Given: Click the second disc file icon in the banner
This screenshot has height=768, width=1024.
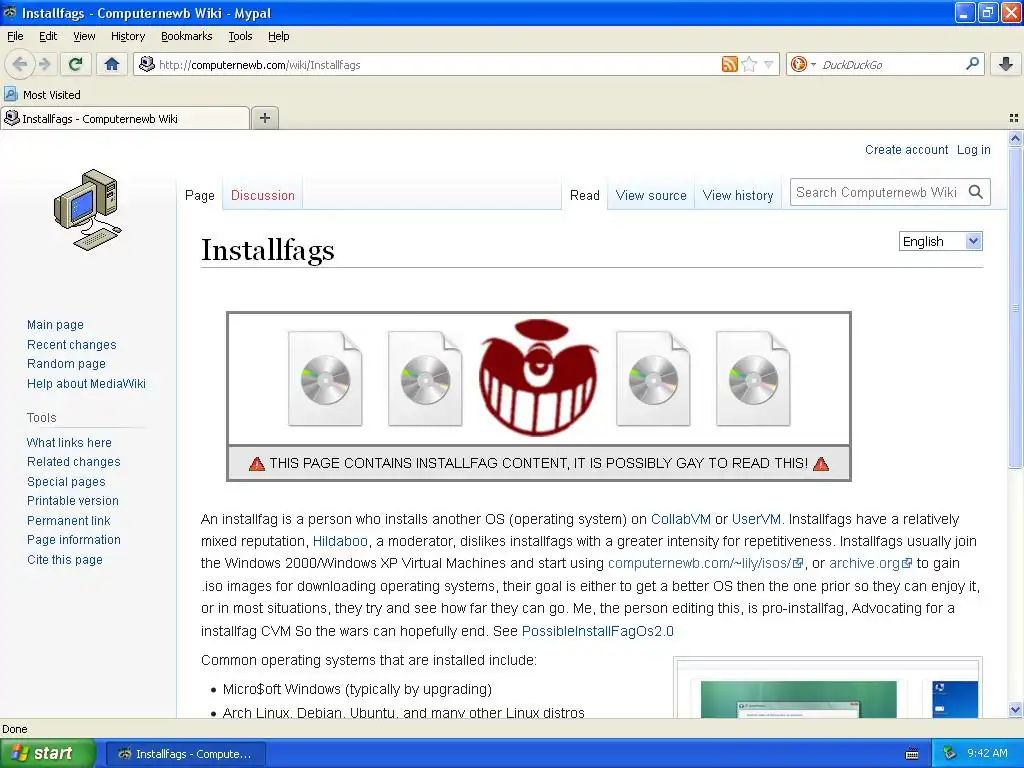Looking at the screenshot, I should click(425, 379).
